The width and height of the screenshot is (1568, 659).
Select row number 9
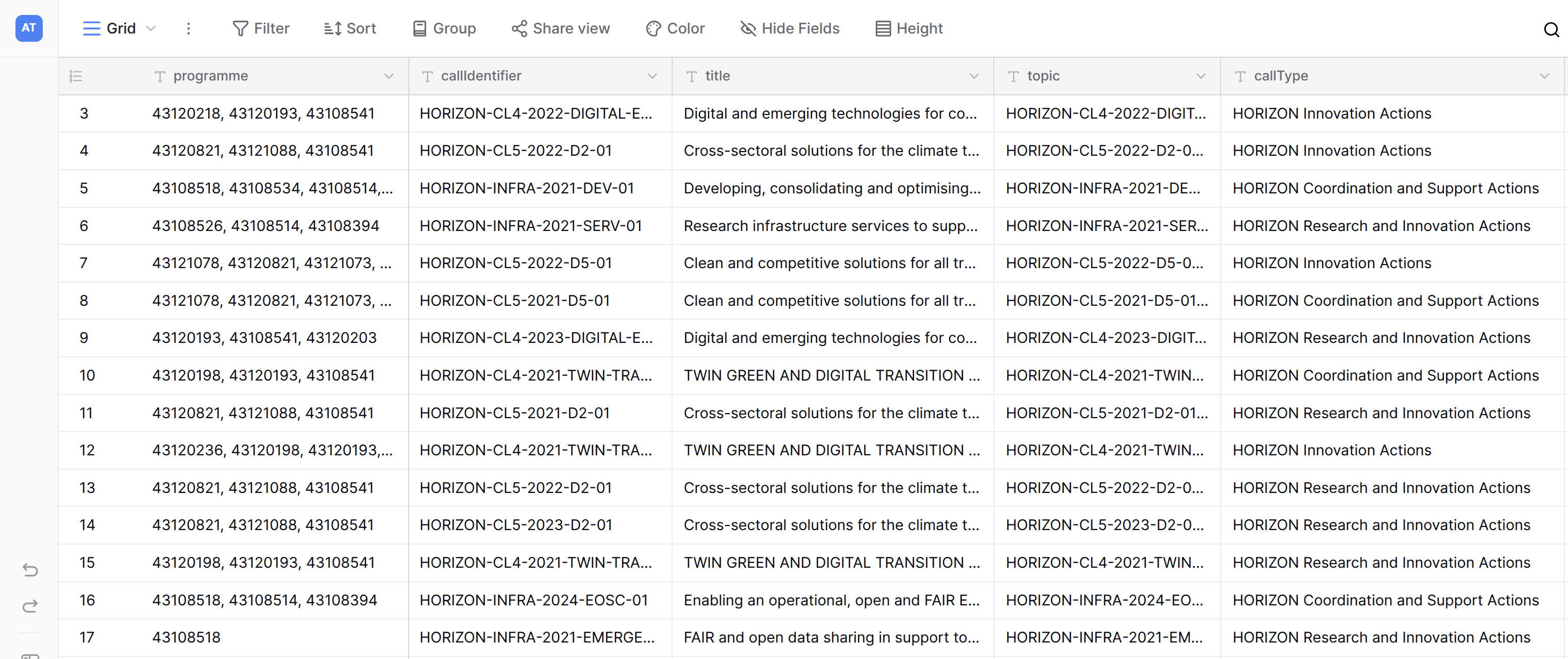[x=84, y=338]
